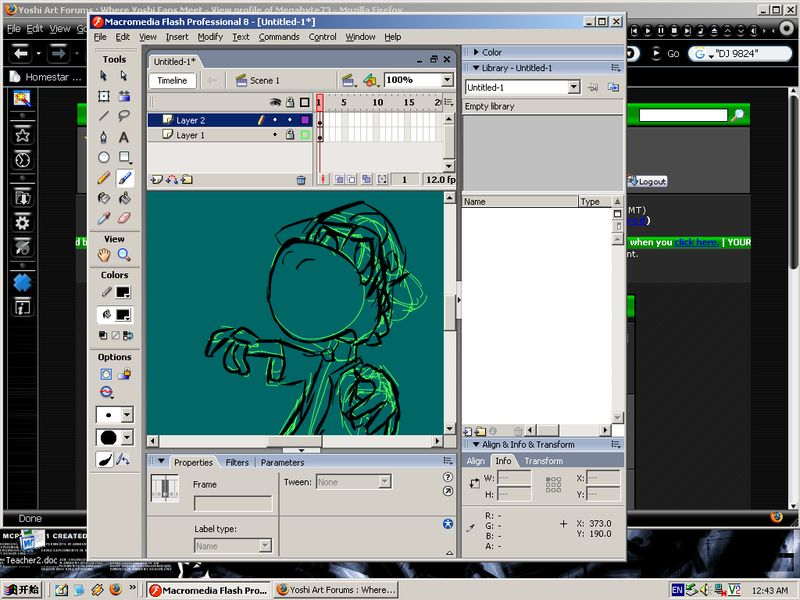Toggle outline view for Layer 1

coord(305,135)
